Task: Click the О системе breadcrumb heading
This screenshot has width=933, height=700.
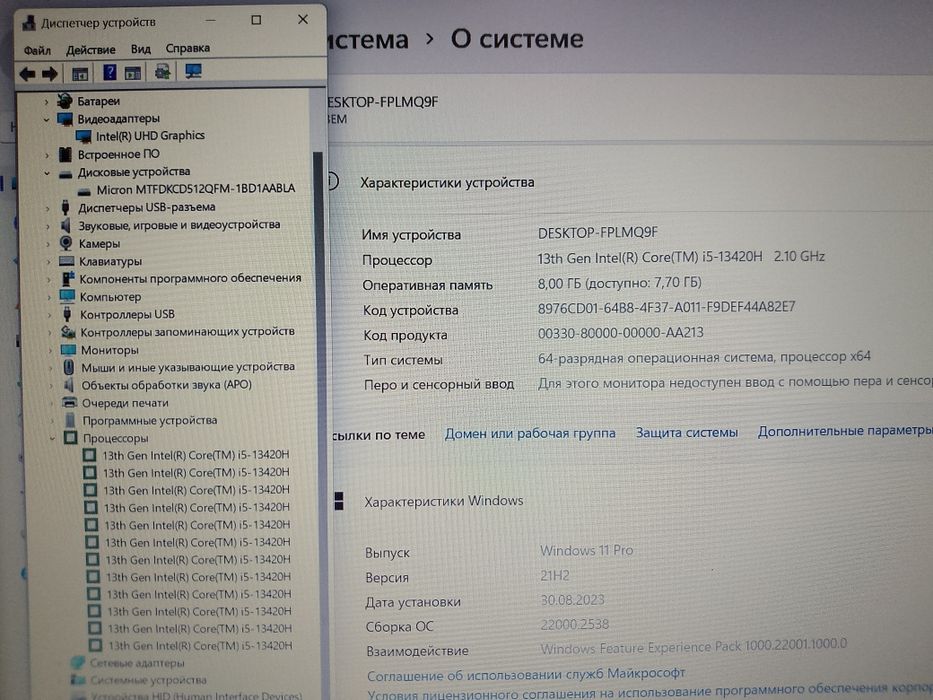Action: (517, 39)
